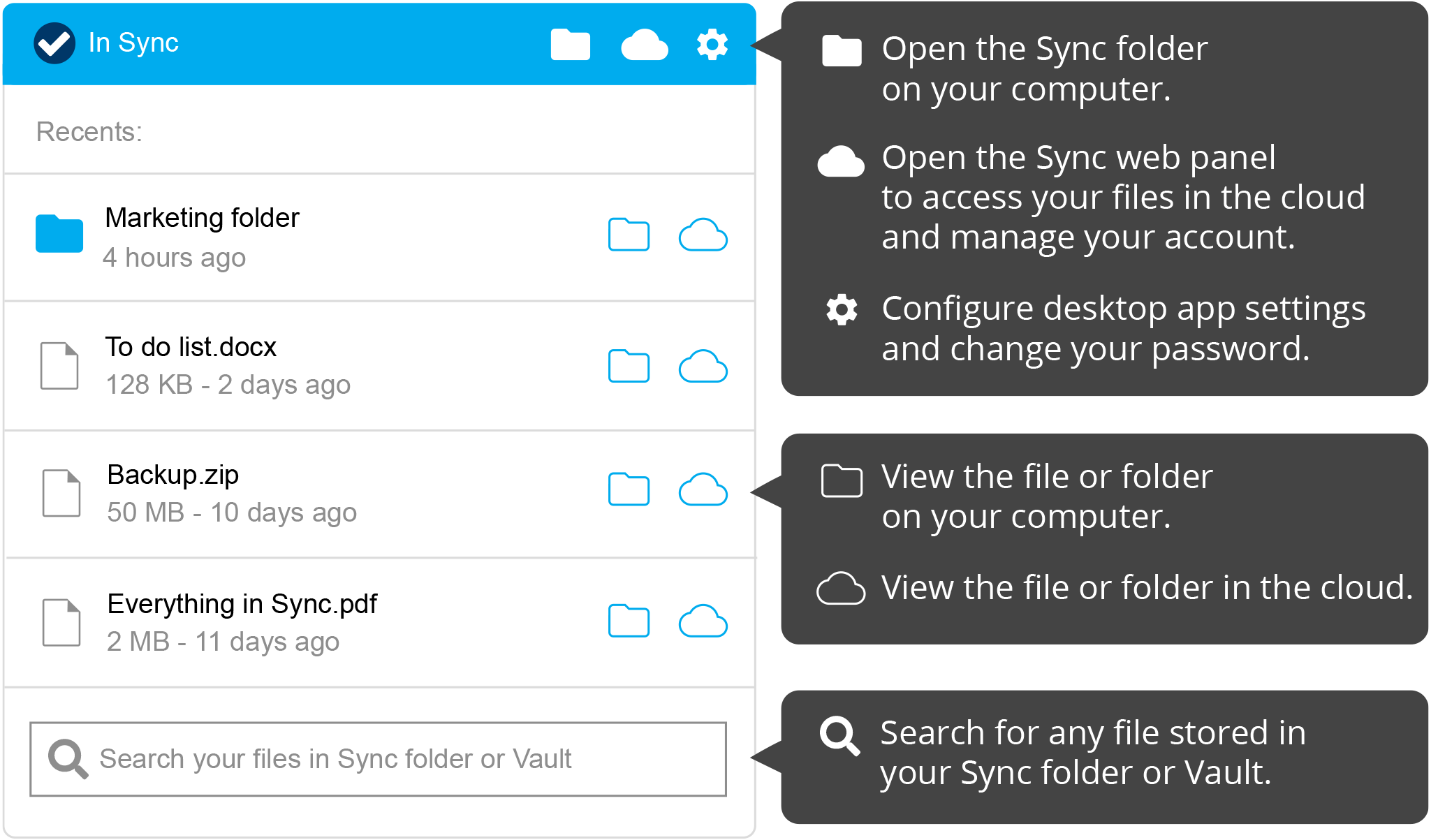Select the Marketing folder entry
The height and width of the screenshot is (840, 1431).
pyautogui.click(x=202, y=218)
